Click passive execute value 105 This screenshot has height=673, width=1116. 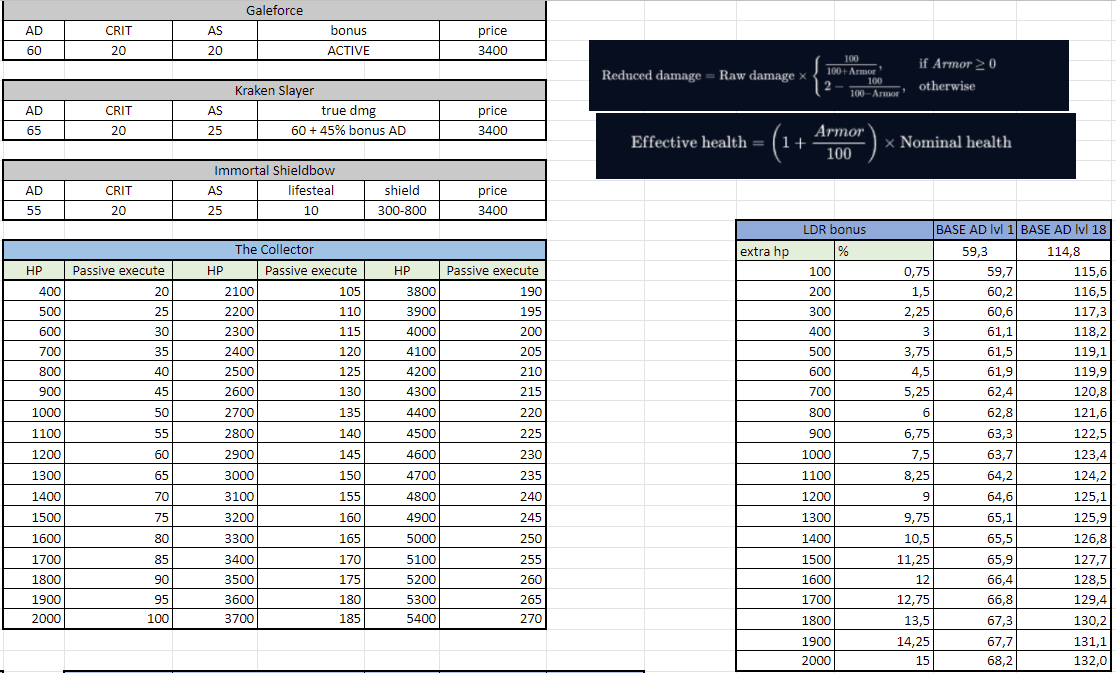[x=310, y=291]
